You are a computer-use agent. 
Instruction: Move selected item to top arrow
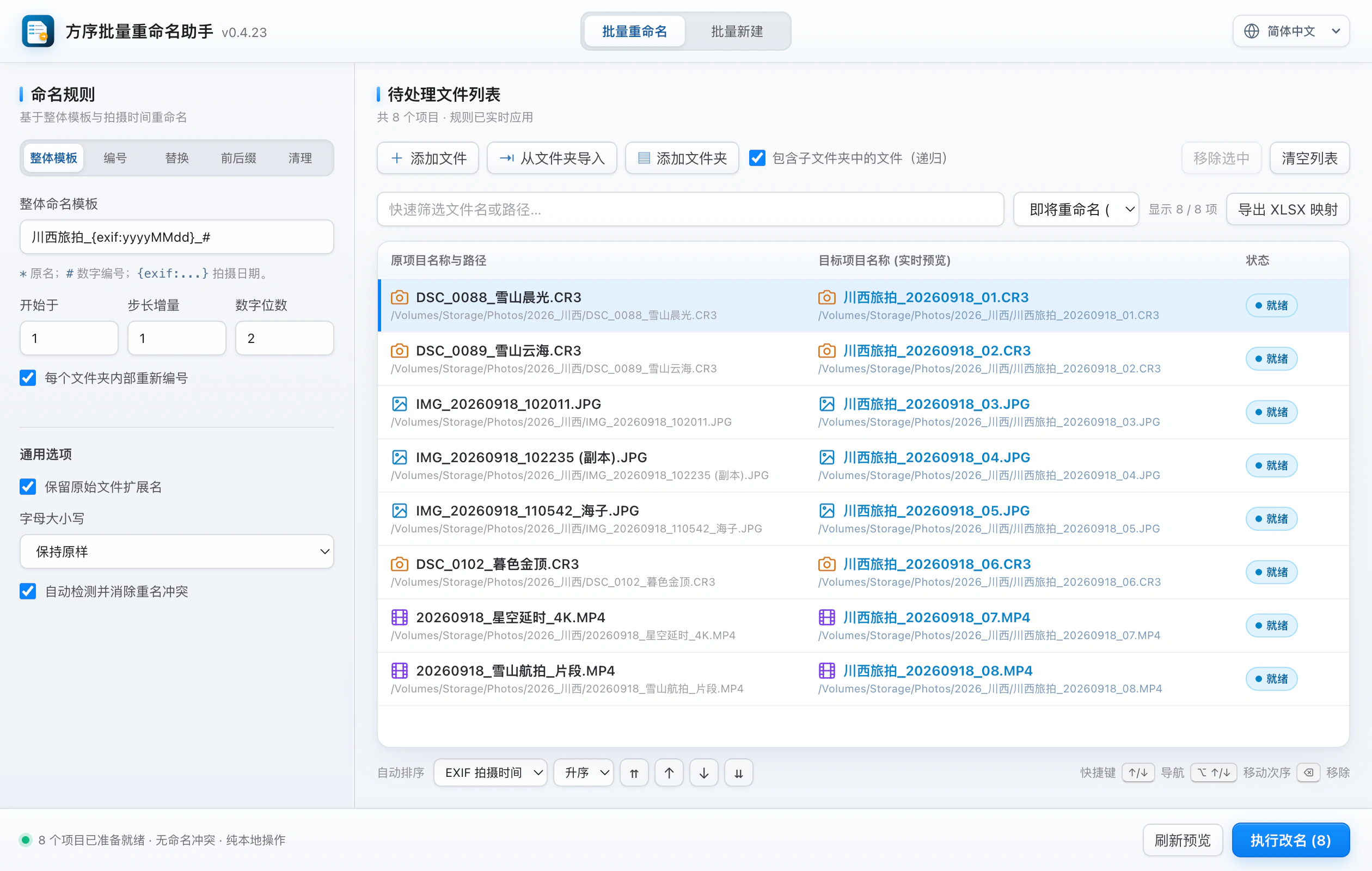[634, 773]
